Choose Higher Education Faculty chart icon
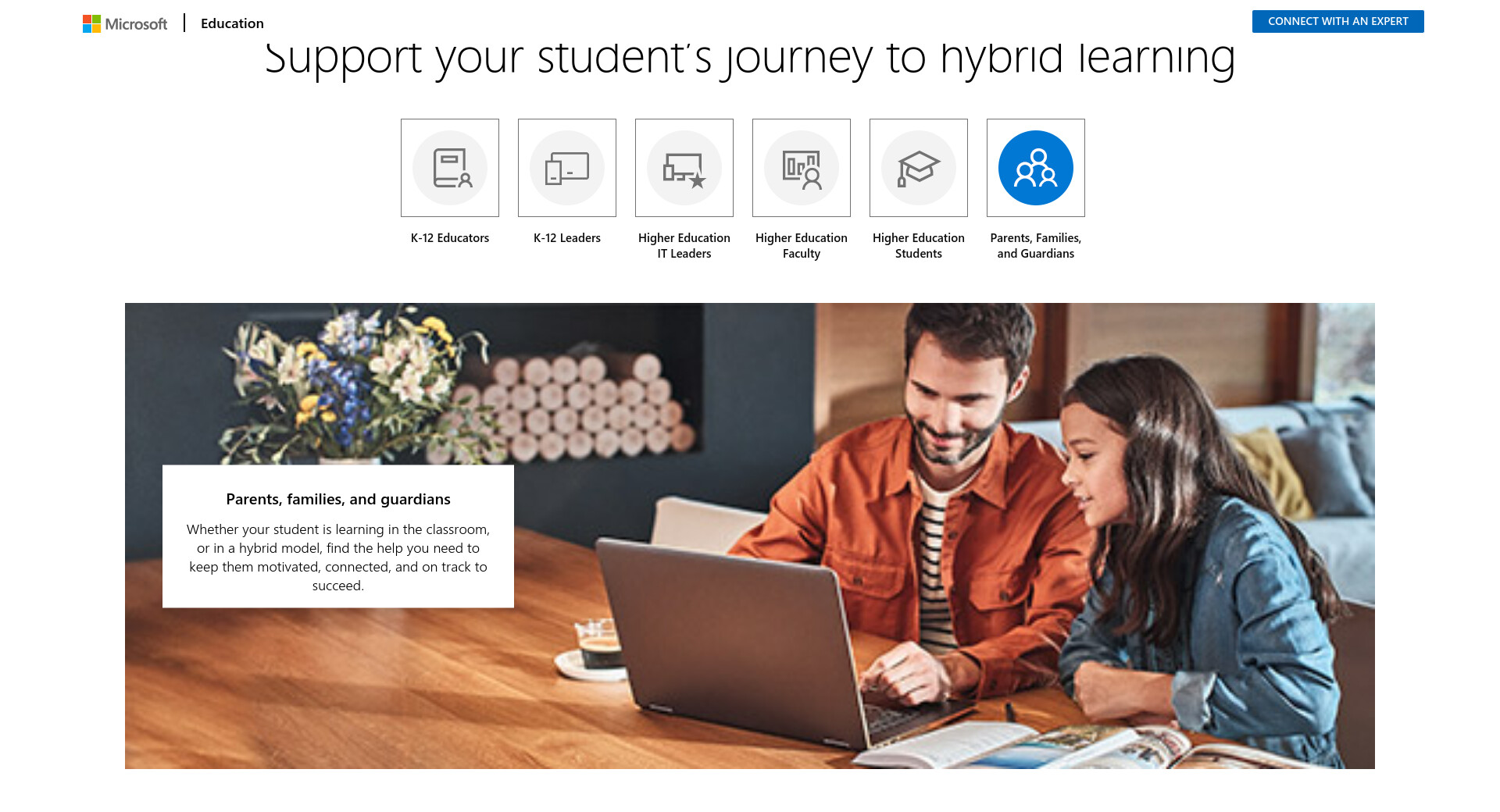 (x=802, y=168)
